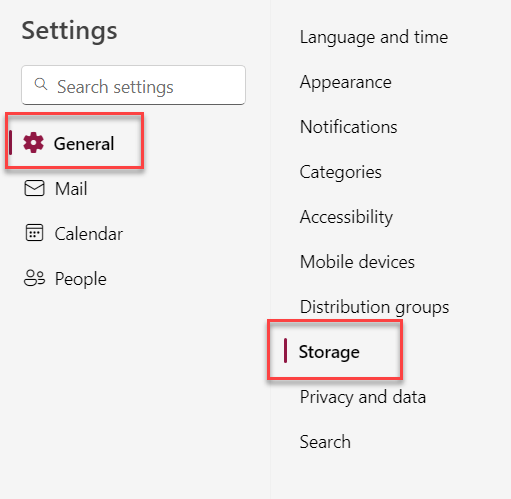
Task: Open Privacy and data settings
Action: [x=363, y=397]
